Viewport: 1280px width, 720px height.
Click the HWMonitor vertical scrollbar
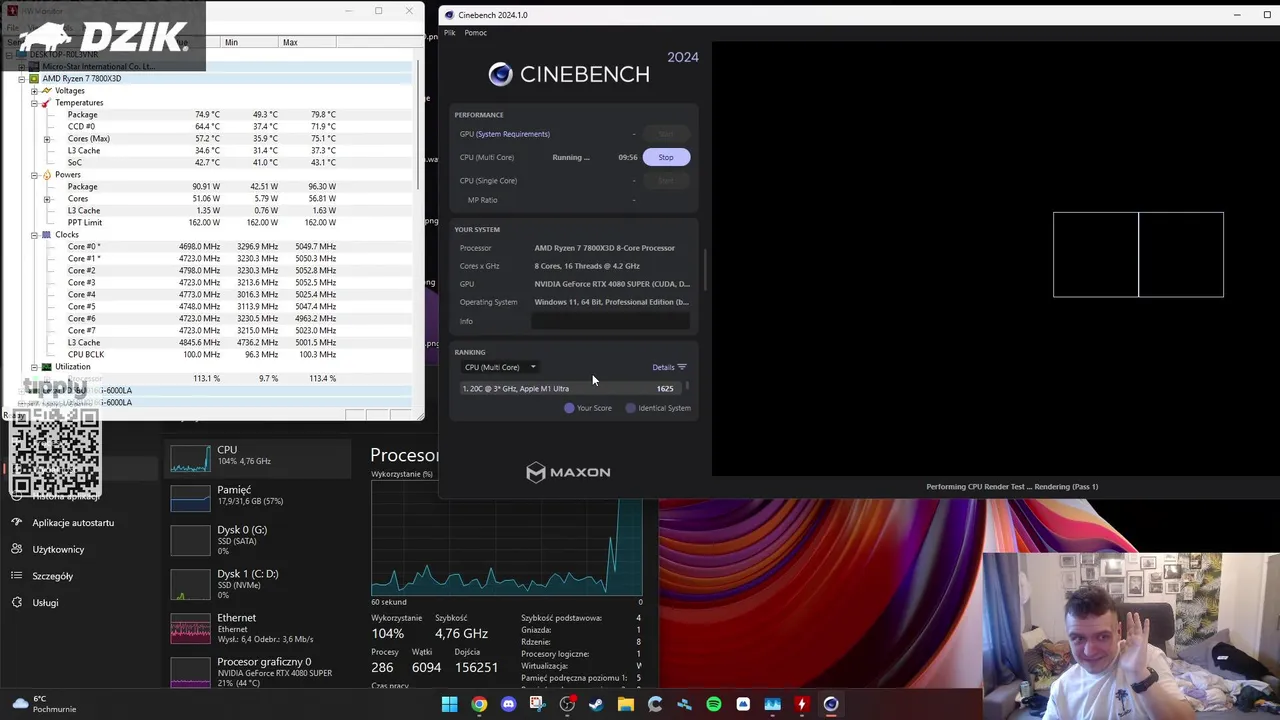[x=419, y=125]
